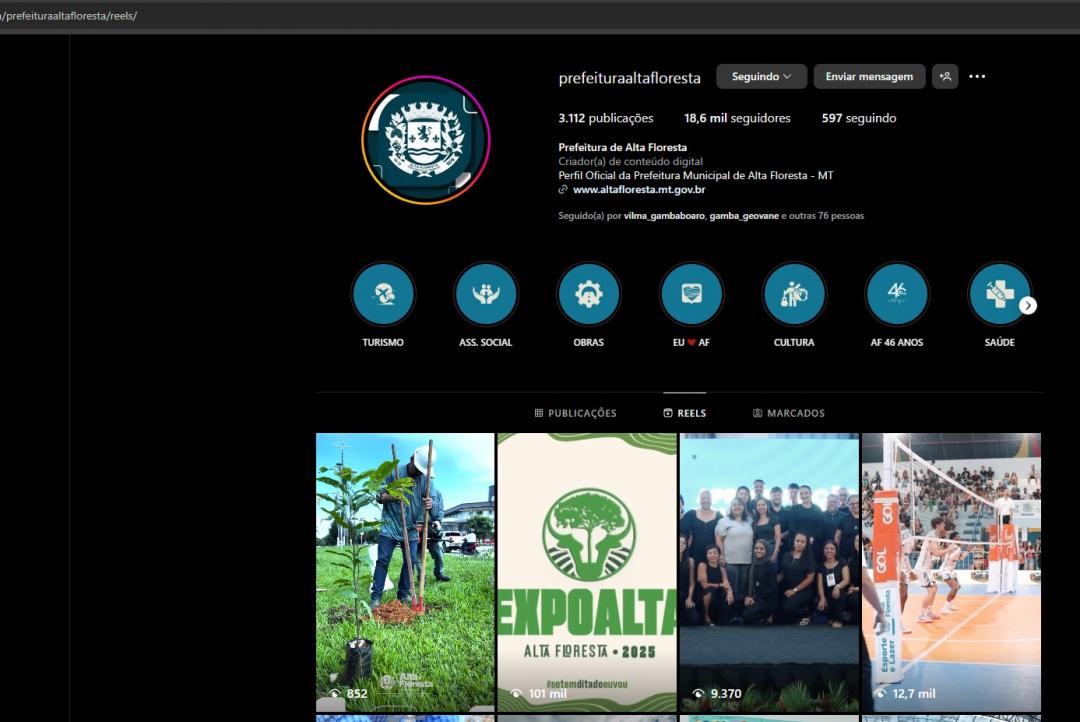Open the profile options three-dot menu
Image resolution: width=1080 pixels, height=722 pixels.
pos(977,76)
